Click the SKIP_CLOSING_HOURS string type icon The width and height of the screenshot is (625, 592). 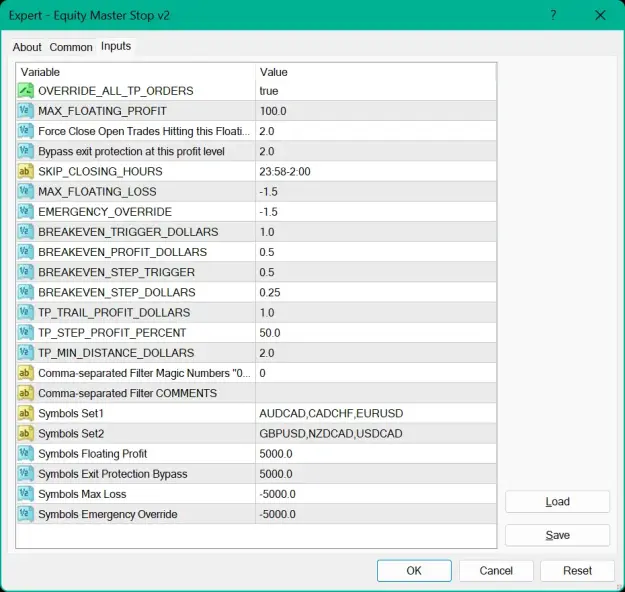[x=26, y=171]
